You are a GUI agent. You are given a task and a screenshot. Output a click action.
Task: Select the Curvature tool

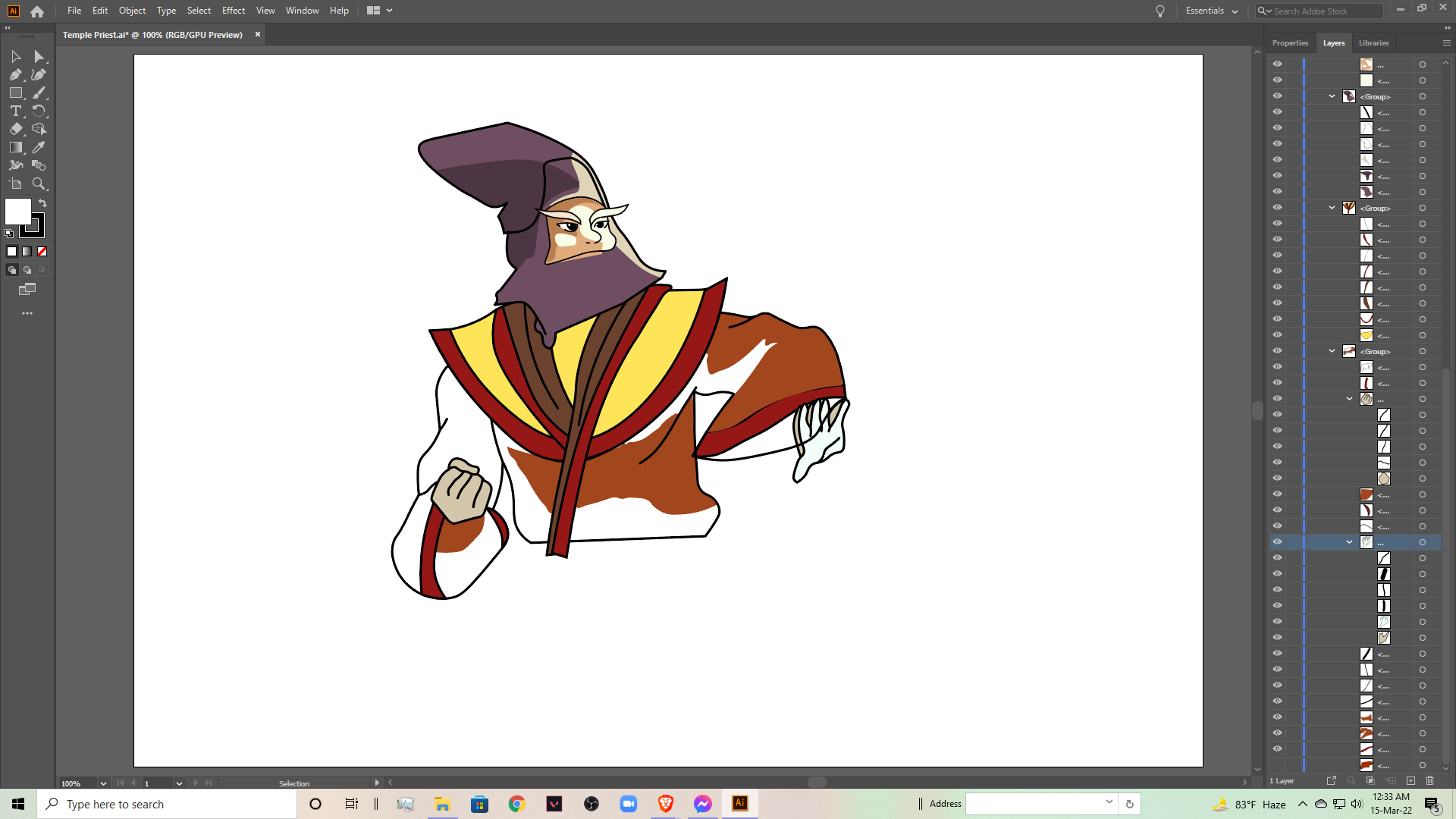[39, 74]
